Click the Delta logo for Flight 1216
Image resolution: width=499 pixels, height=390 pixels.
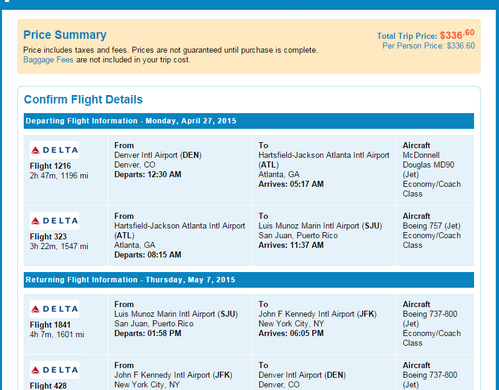point(55,150)
